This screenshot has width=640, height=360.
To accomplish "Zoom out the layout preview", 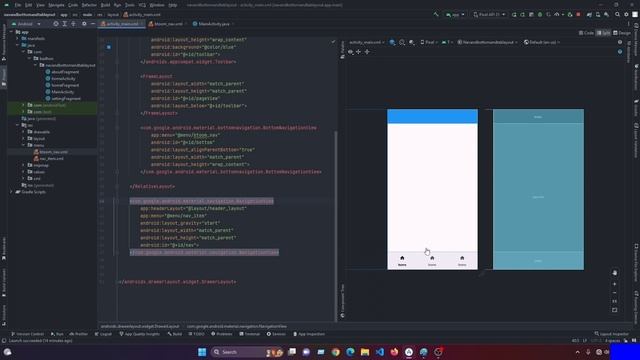I will click(x=615, y=293).
